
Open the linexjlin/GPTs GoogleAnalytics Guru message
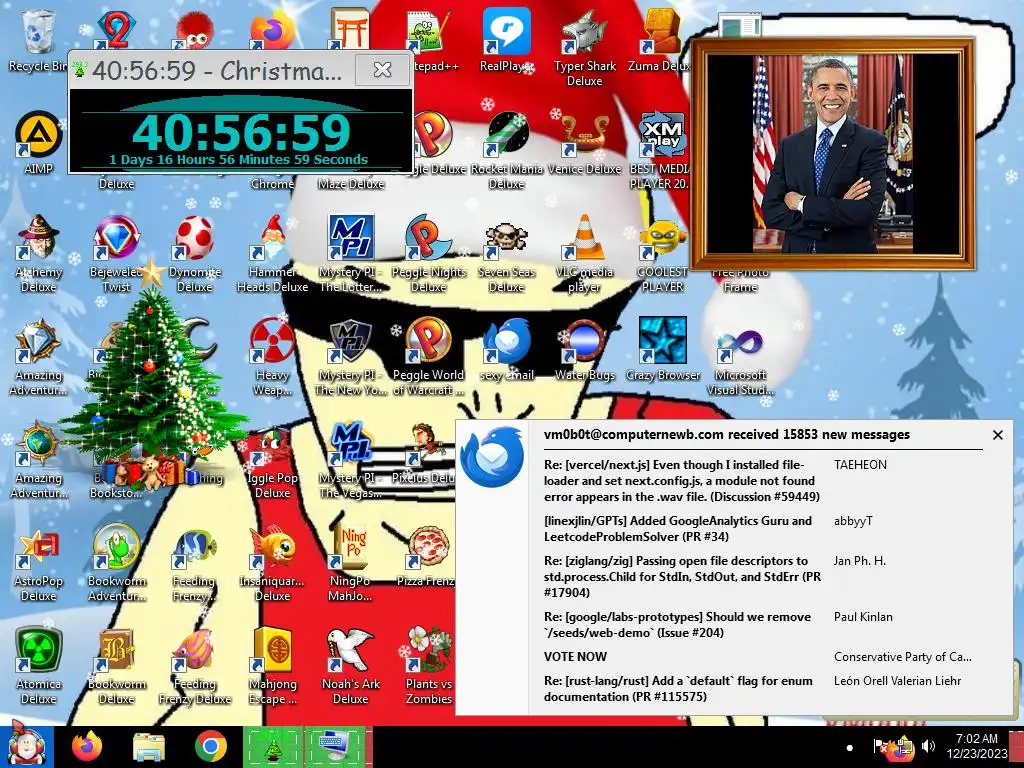pyautogui.click(x=677, y=528)
